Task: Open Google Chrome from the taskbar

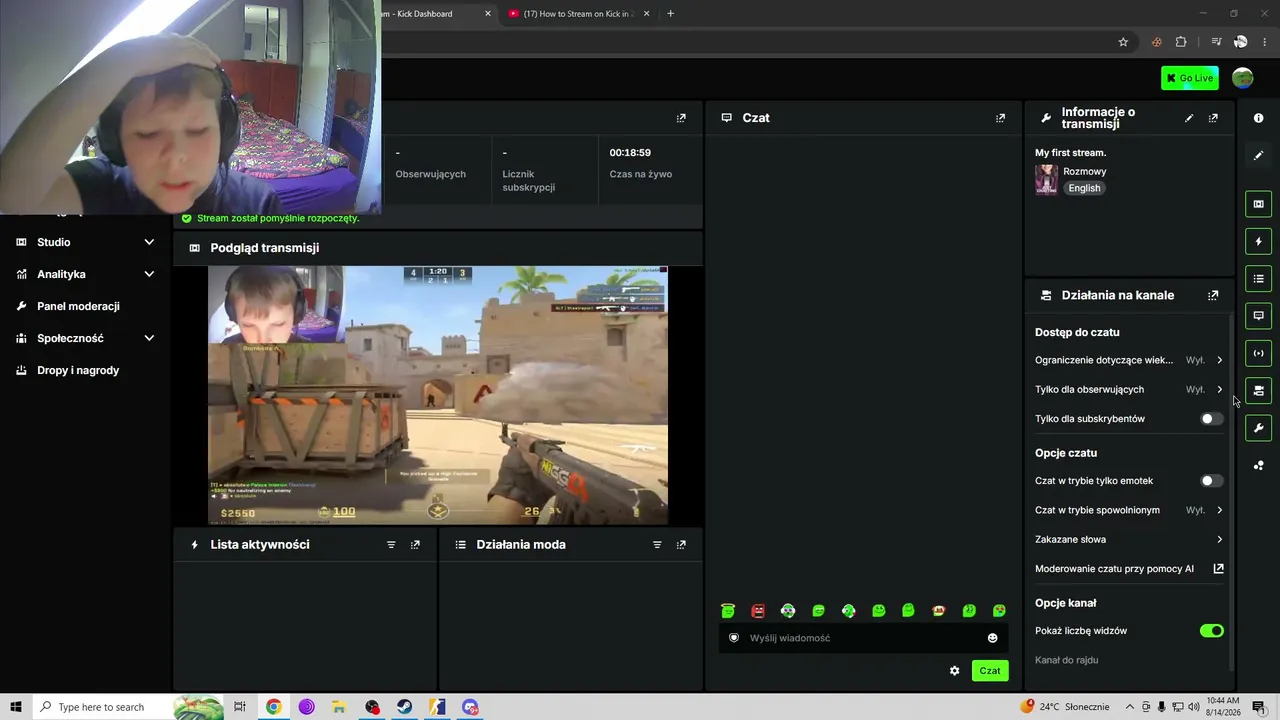Action: [x=273, y=707]
